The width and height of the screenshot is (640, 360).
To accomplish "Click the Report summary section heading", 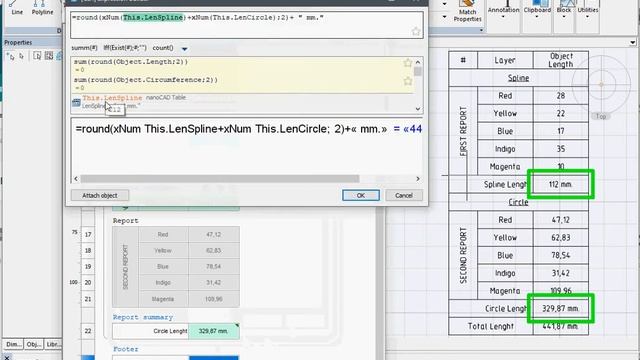I will coord(143,317).
